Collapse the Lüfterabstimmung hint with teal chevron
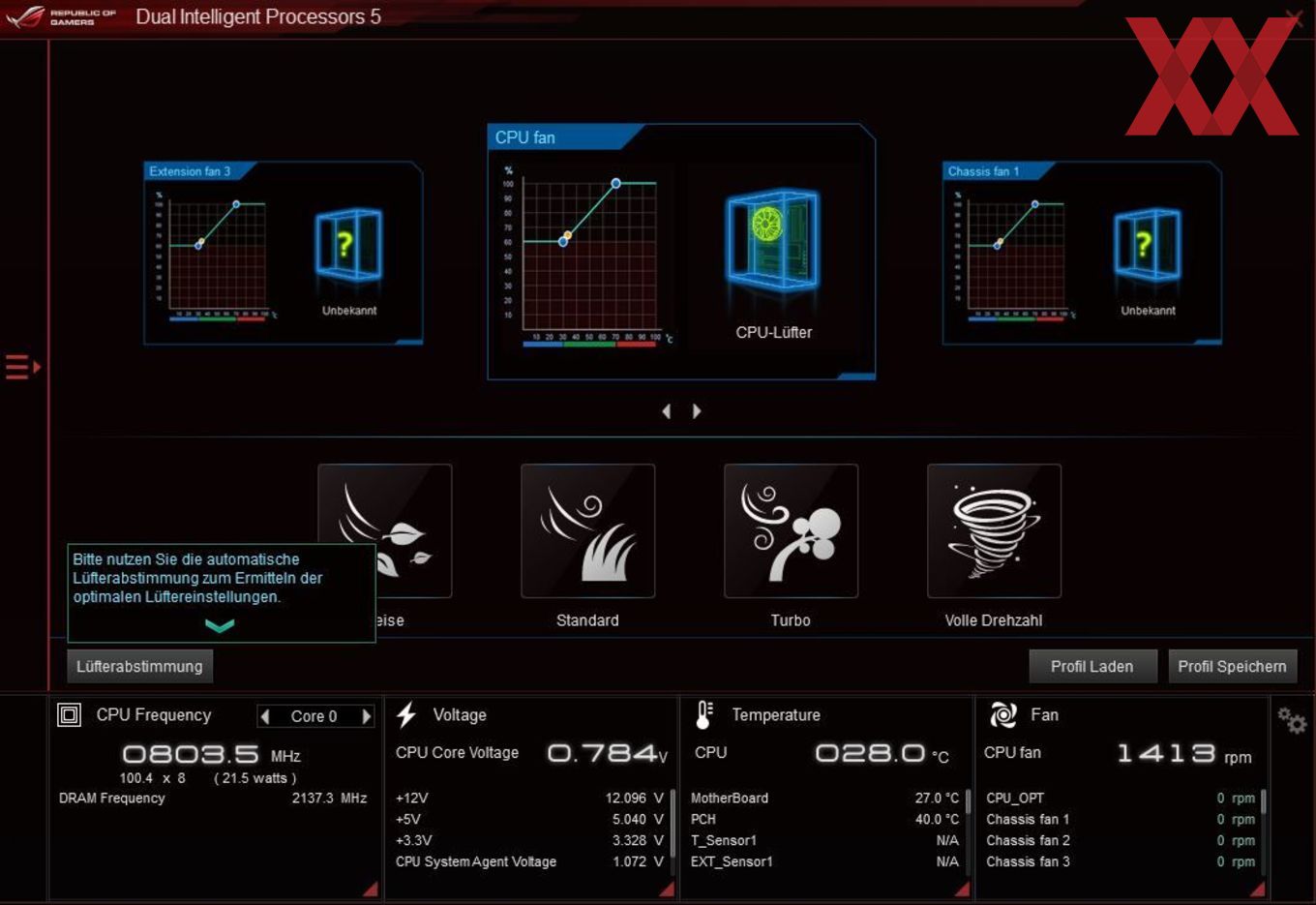1316x905 pixels. tap(220, 626)
